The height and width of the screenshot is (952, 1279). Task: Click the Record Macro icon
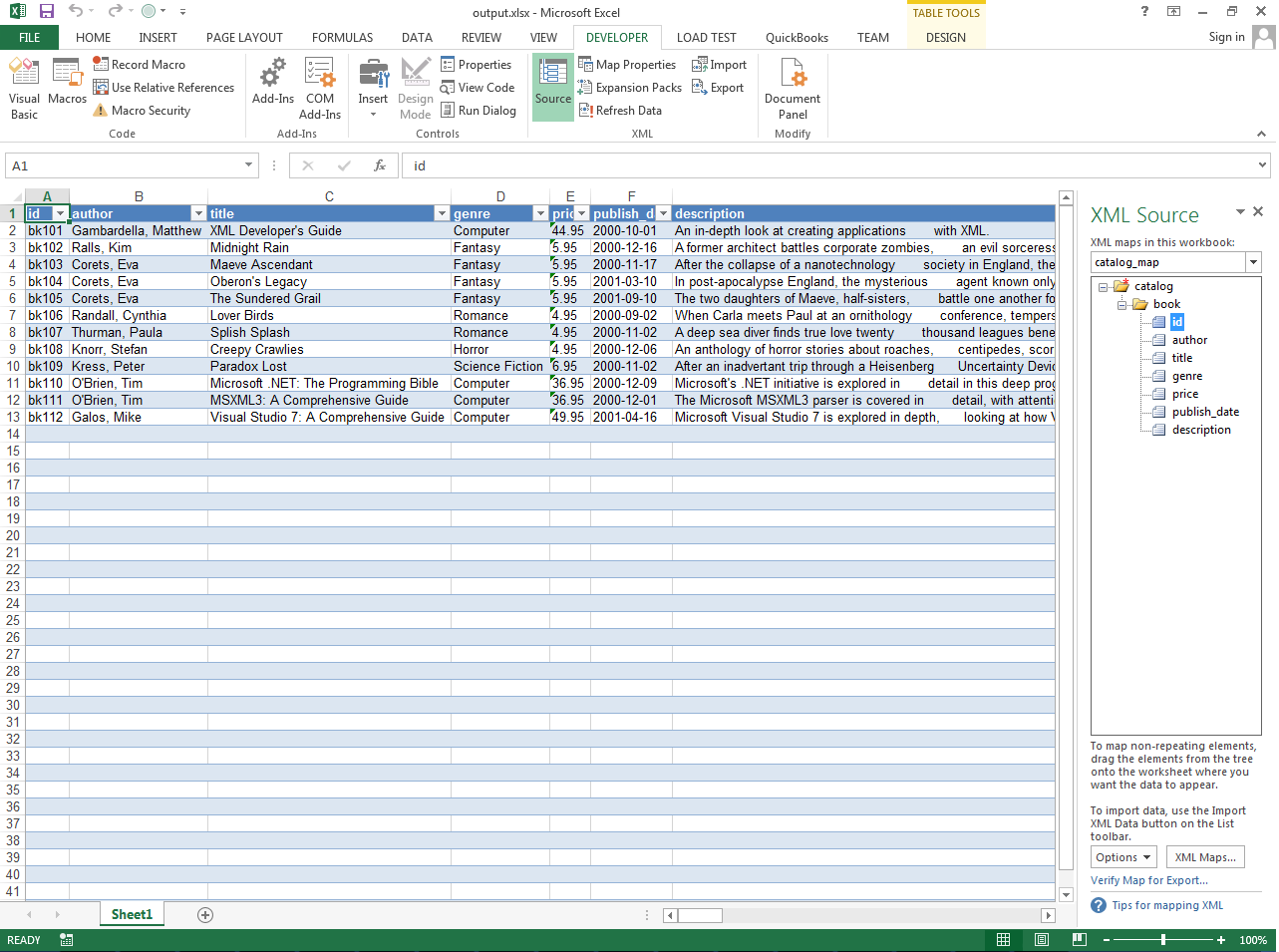click(101, 64)
